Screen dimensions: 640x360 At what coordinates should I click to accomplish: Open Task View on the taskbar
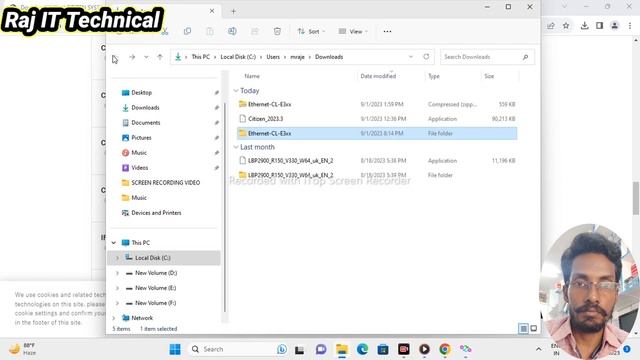(x=300, y=349)
